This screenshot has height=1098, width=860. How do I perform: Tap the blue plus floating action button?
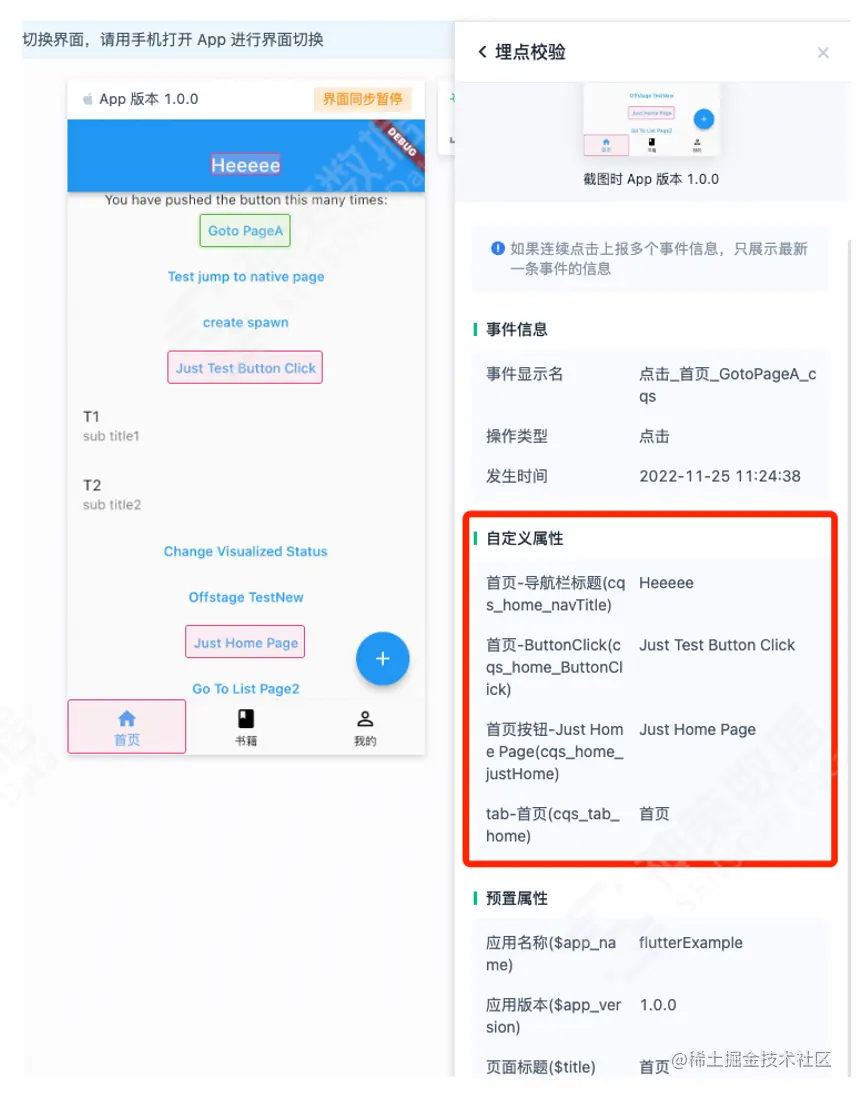coord(382,658)
